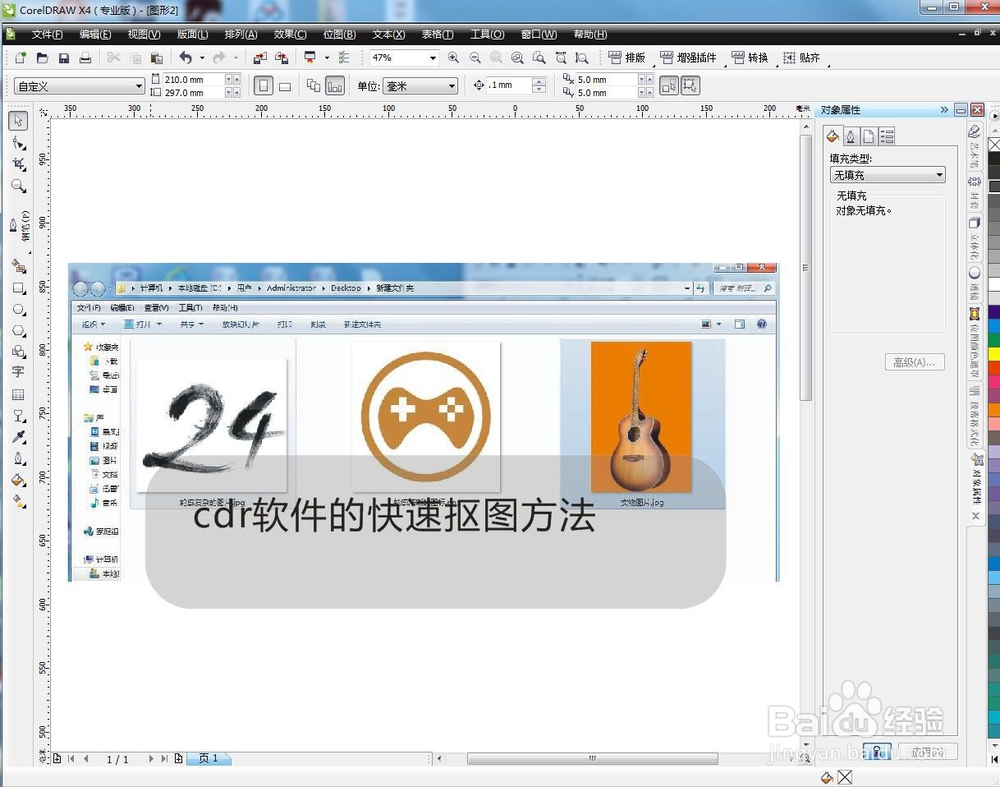Screen dimensions: 1000x787
Task: Pick the red swatch from the color palette
Action: (x=993, y=366)
